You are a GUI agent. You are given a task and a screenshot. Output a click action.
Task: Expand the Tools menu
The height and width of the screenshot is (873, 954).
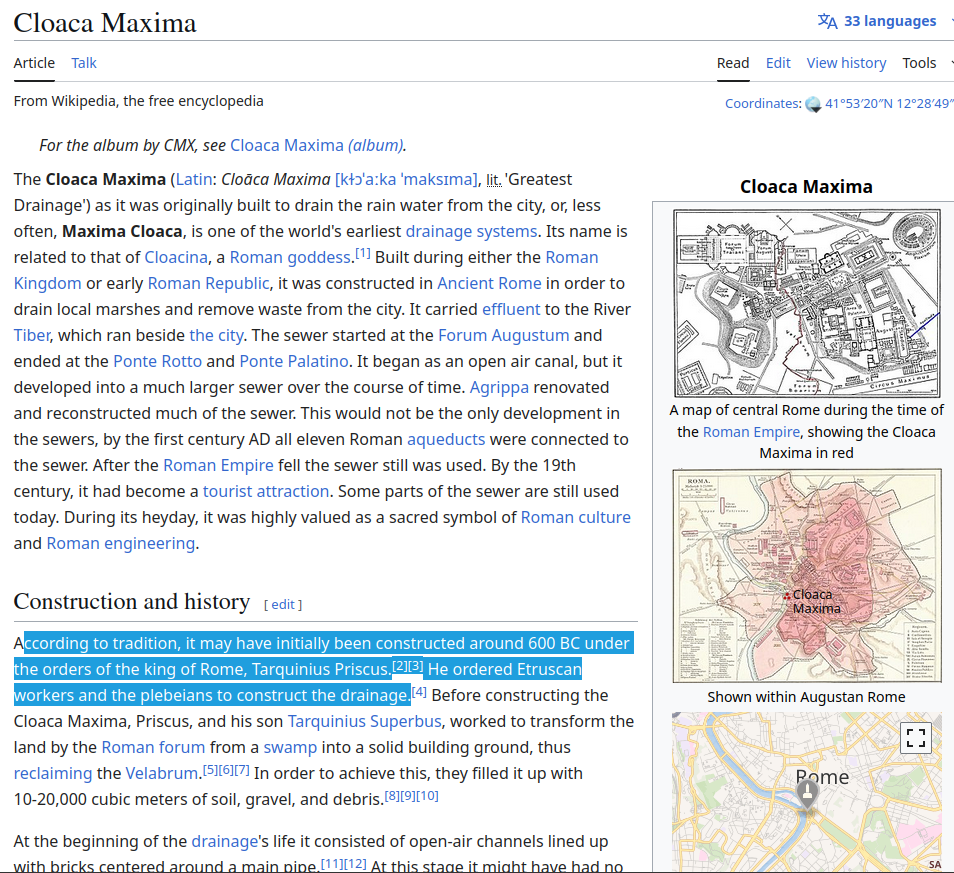(920, 63)
